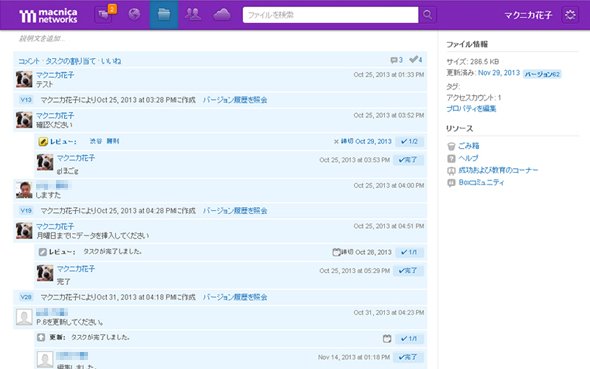
Task: Open プロパティを編集 link
Action: (x=471, y=109)
